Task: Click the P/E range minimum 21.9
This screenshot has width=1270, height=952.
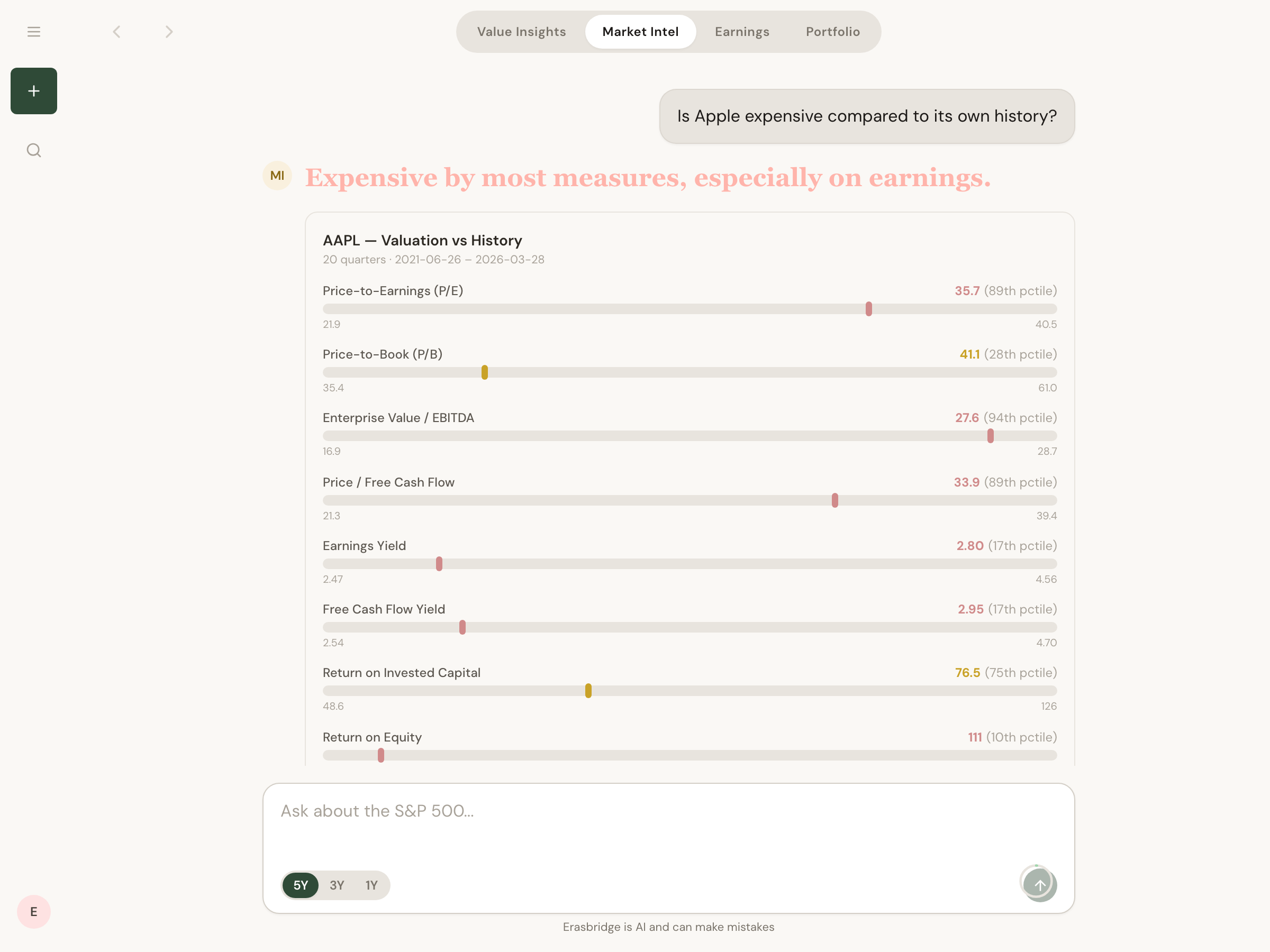Action: coord(331,324)
